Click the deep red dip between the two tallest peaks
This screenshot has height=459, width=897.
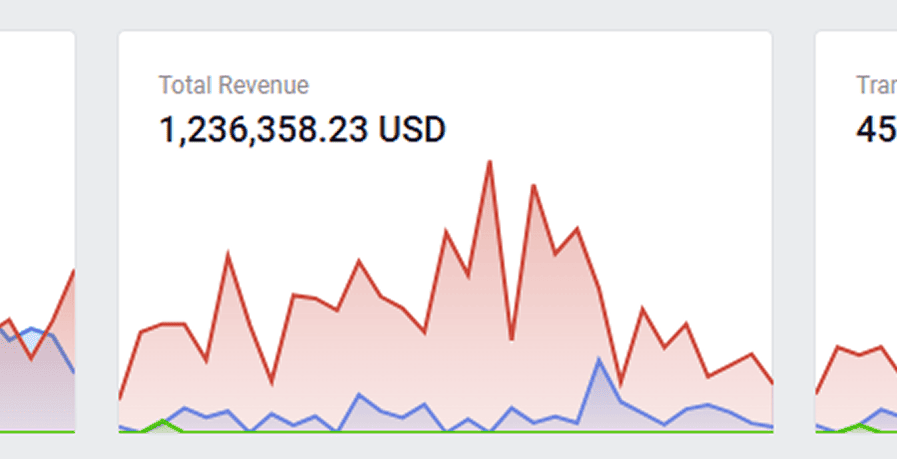click(x=512, y=338)
